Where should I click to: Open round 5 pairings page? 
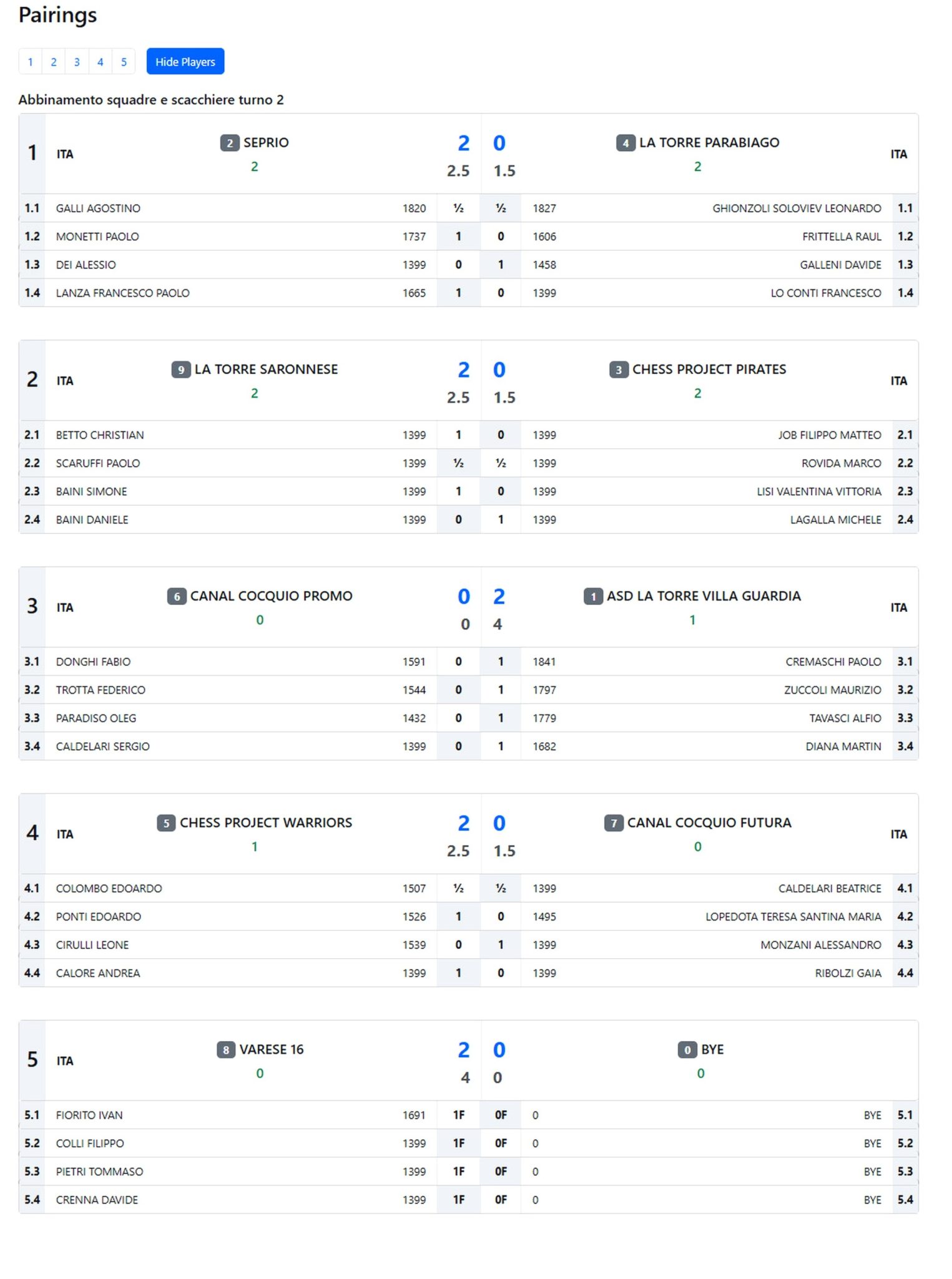pos(124,62)
